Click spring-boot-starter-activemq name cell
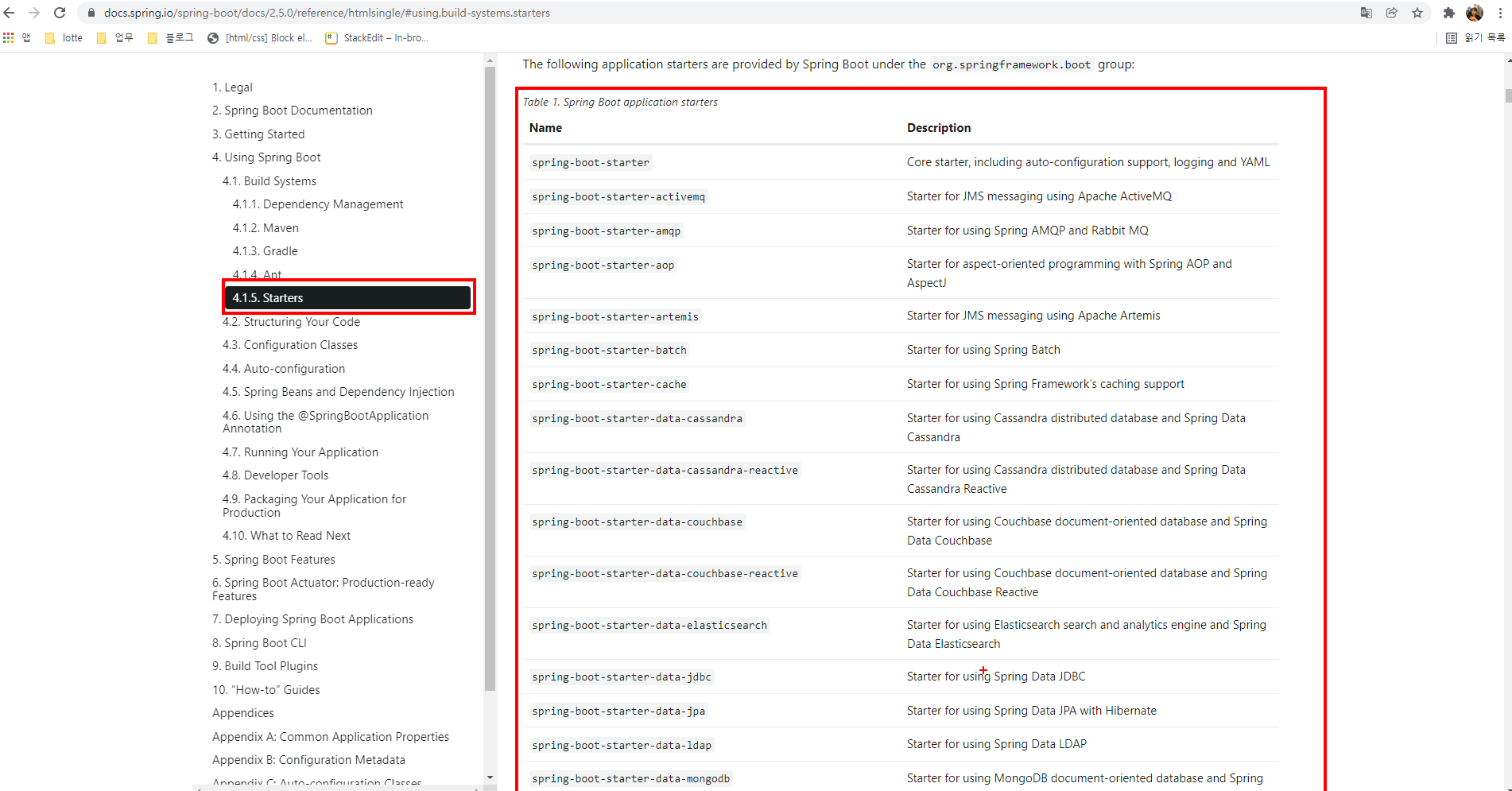The height and width of the screenshot is (791, 1512). [x=618, y=196]
